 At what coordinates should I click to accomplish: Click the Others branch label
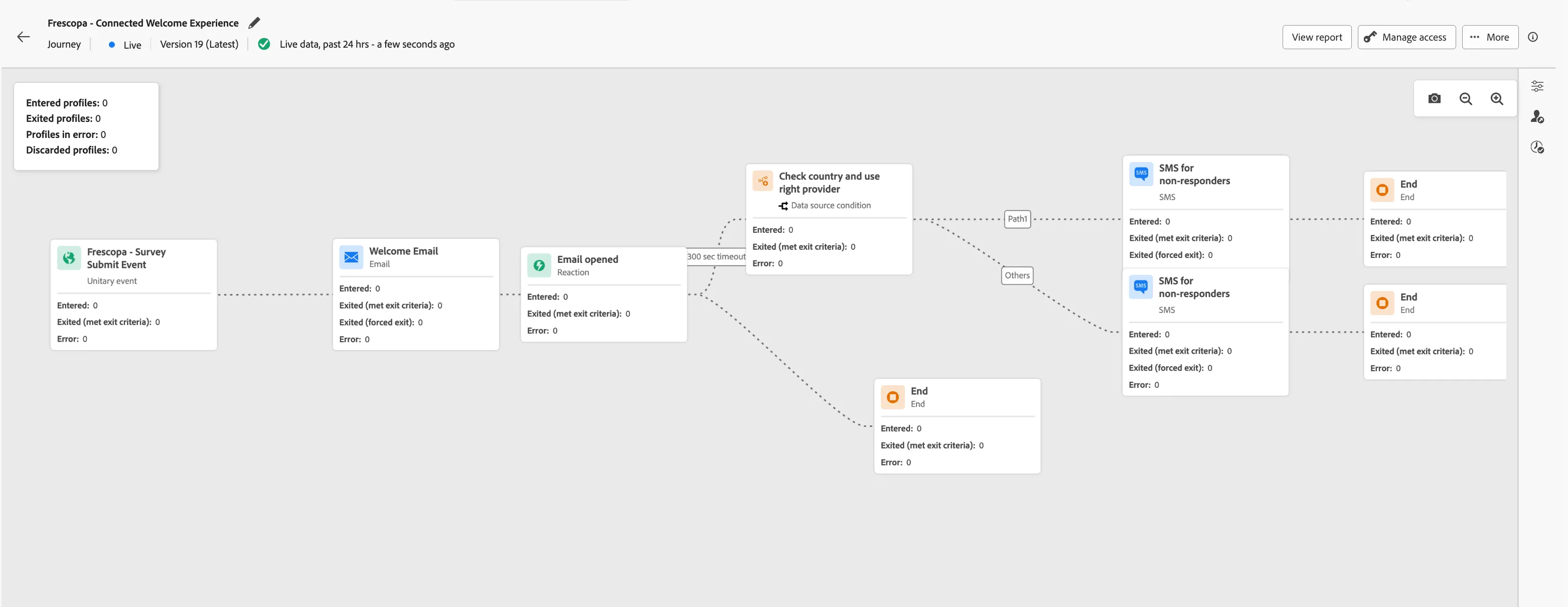click(x=1017, y=276)
